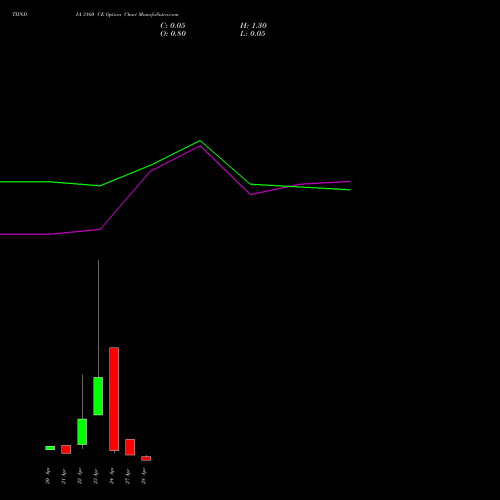The image size is (500, 500).
Task: Select the tiny red candle for 28 Apr
Action: pyautogui.click(x=146, y=458)
